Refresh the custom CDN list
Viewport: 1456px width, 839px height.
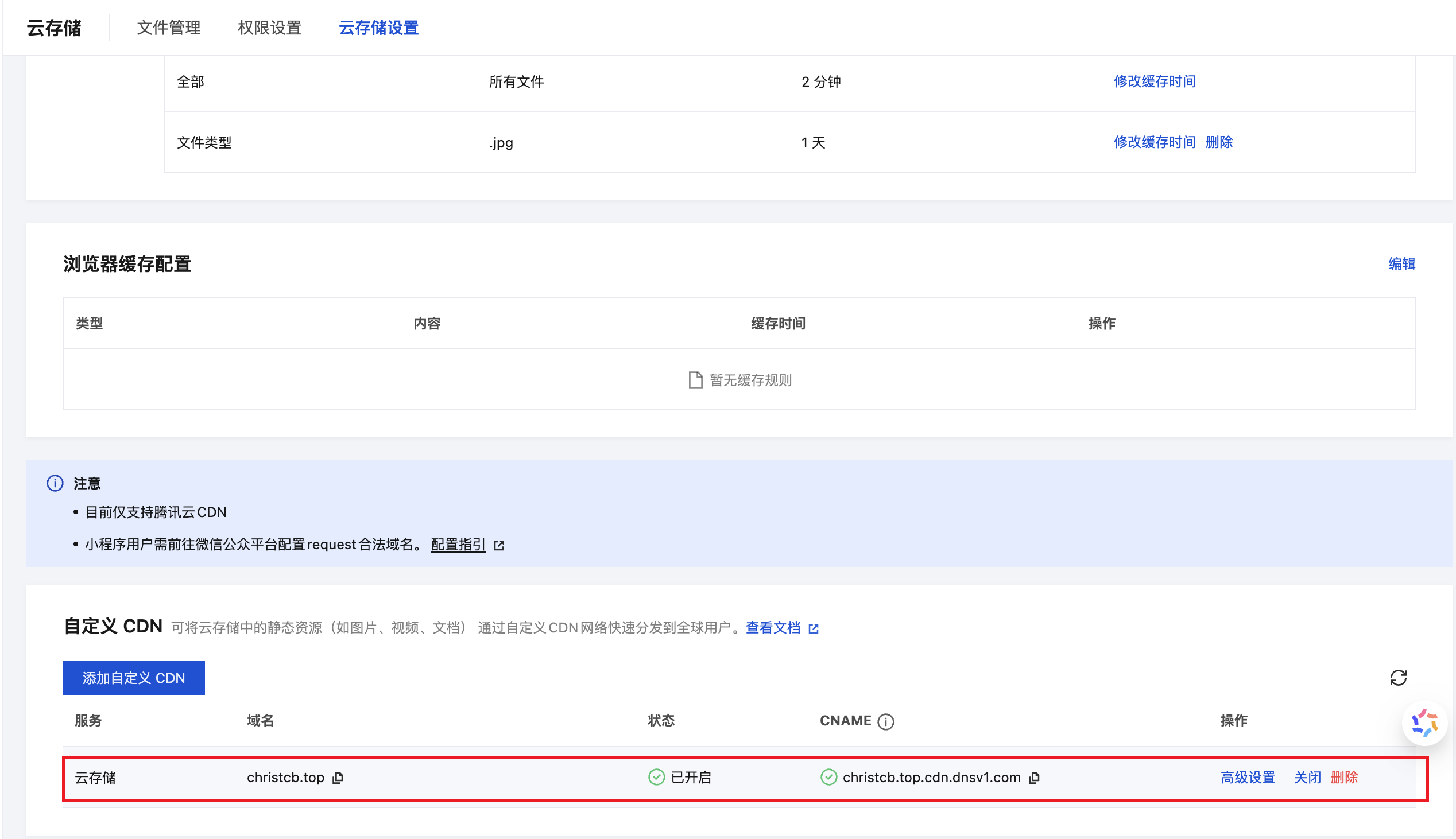pyautogui.click(x=1398, y=678)
